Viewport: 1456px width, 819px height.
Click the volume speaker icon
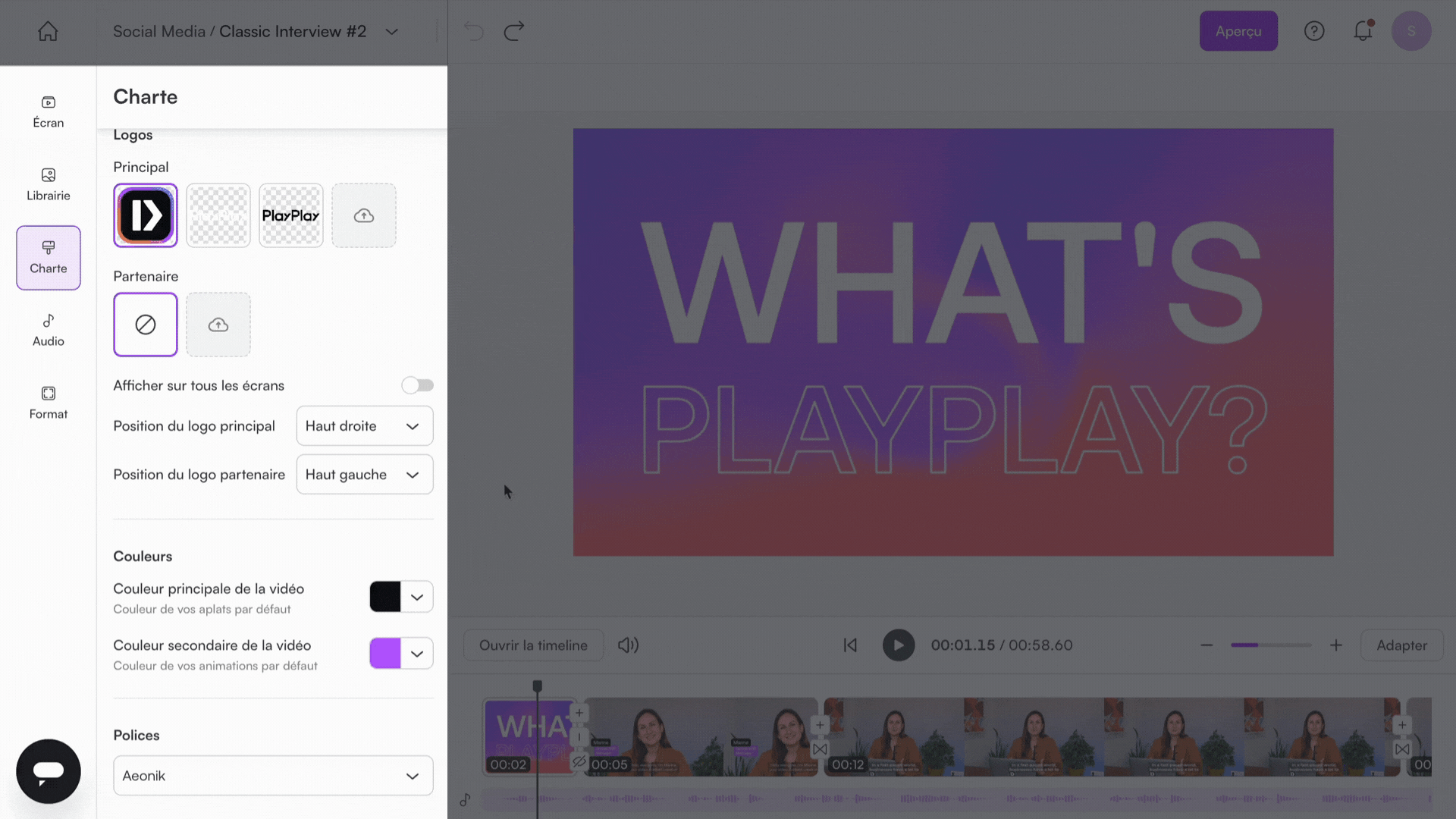click(628, 645)
